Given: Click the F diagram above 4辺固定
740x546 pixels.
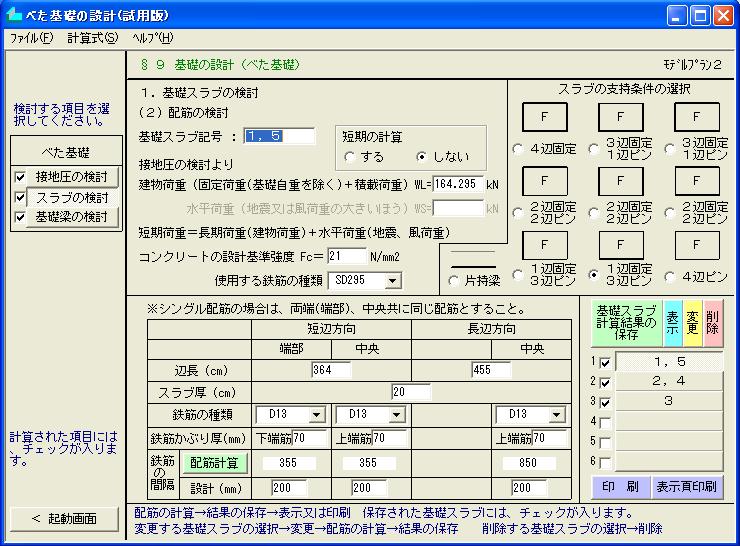Looking at the screenshot, I should 544,117.
